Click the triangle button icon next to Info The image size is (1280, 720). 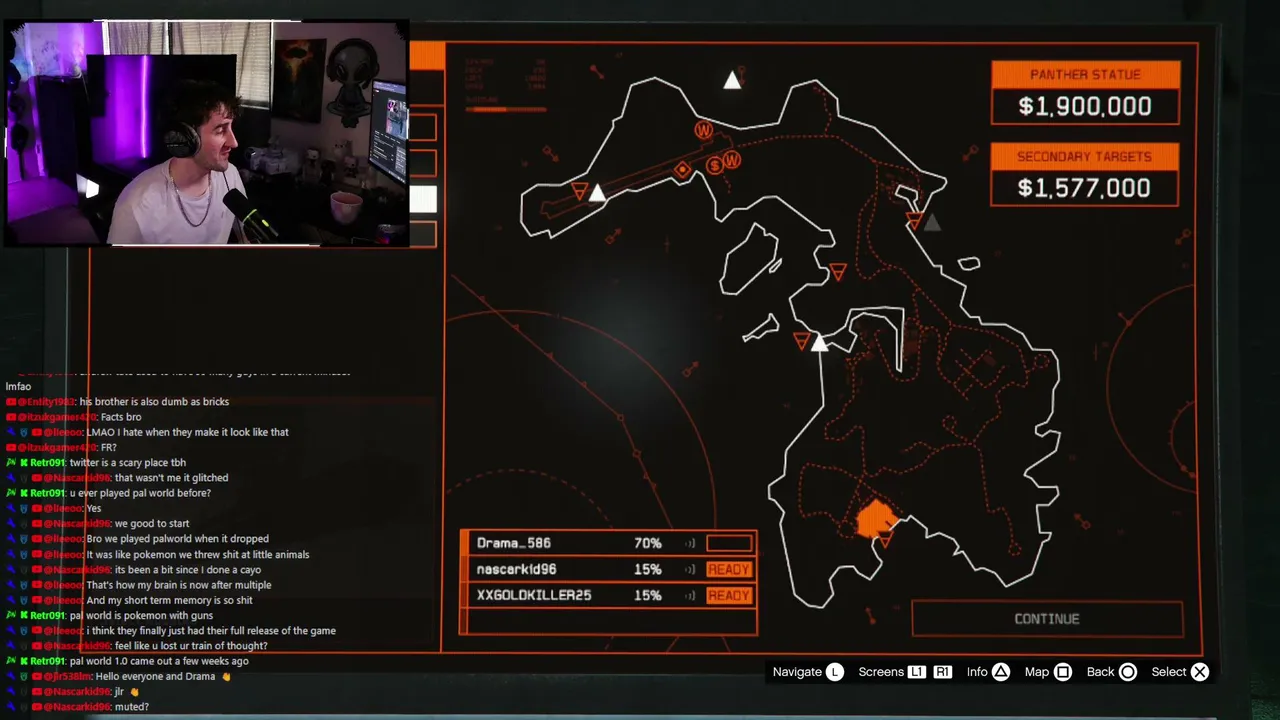(1001, 672)
